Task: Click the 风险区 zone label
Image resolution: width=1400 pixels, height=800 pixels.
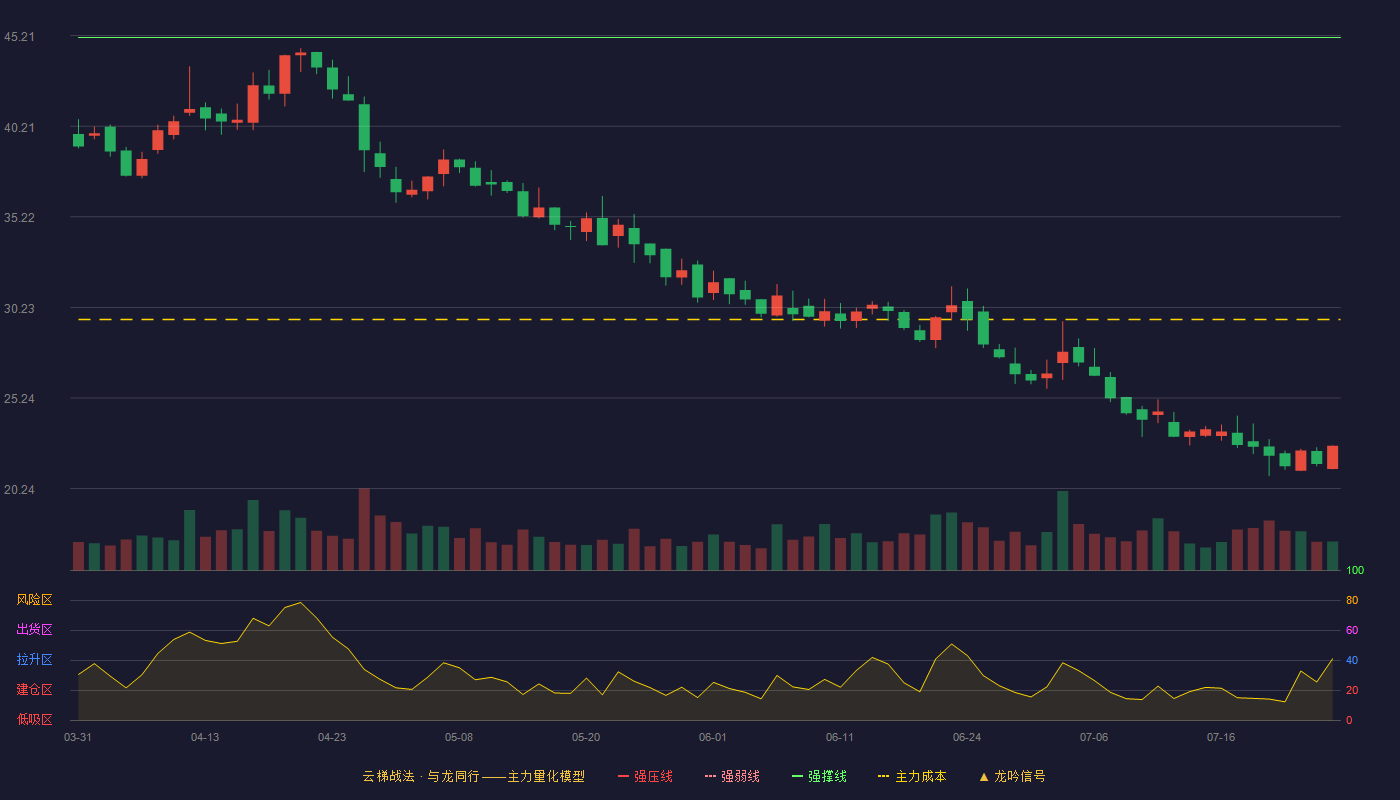Action: click(34, 600)
